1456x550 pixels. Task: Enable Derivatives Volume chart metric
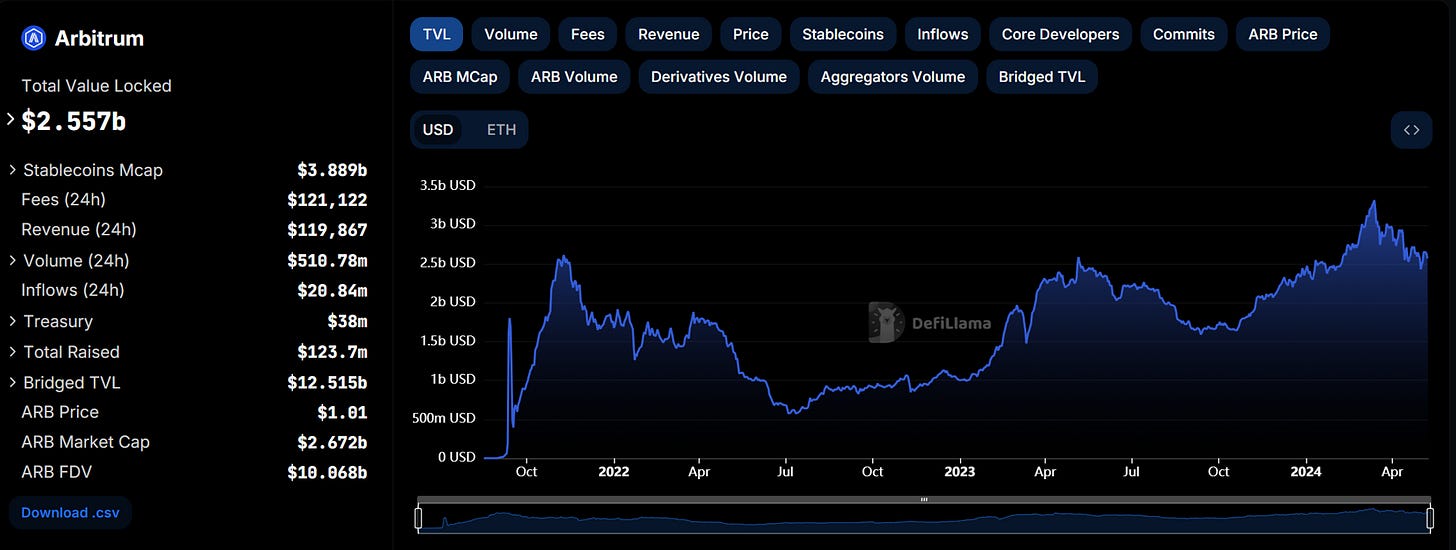[719, 77]
